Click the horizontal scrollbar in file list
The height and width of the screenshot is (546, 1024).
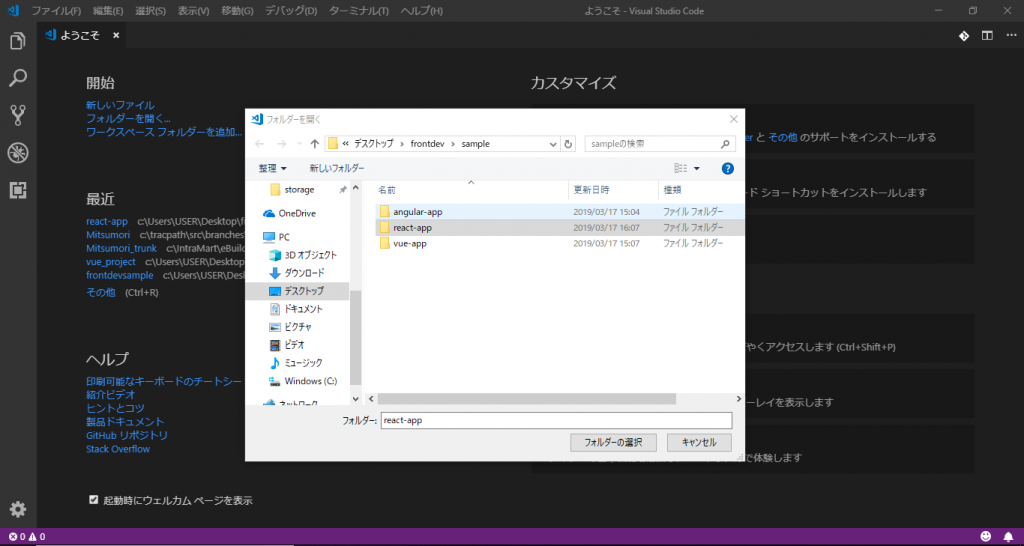[x=526, y=398]
